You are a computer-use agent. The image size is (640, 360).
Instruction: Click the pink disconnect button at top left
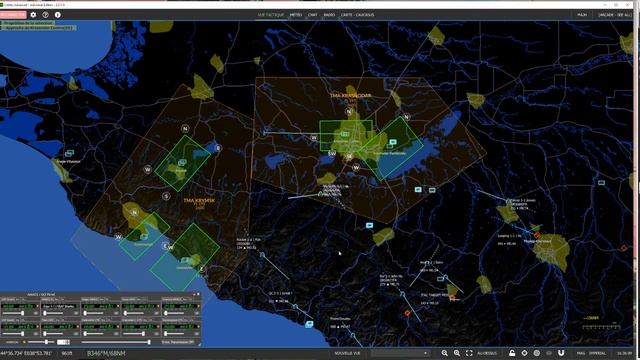coord(13,15)
